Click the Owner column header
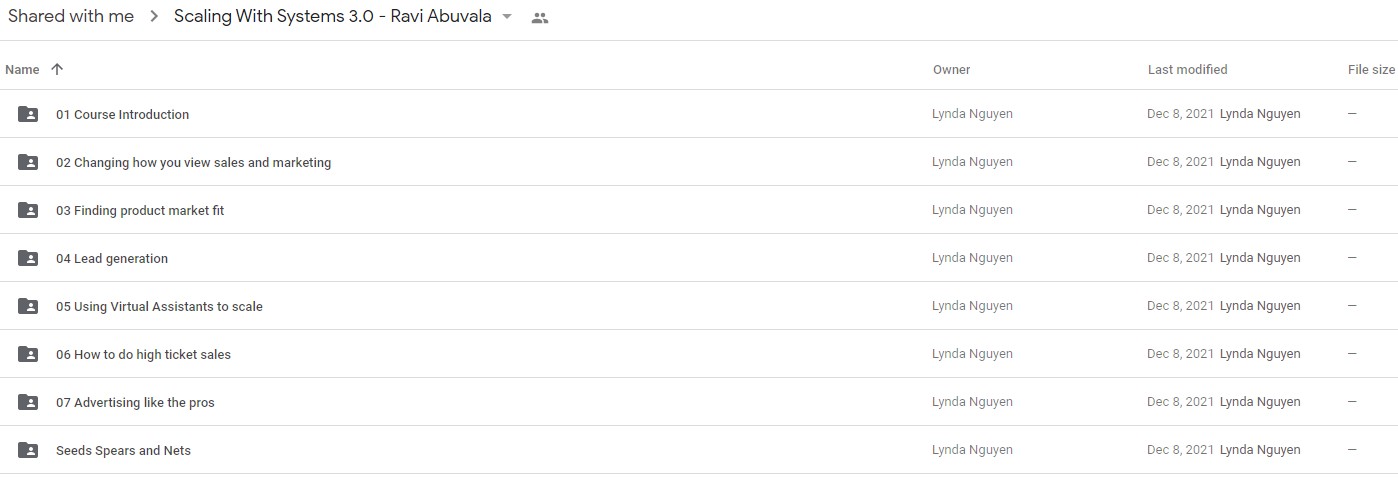Image resolution: width=1398 pixels, height=477 pixels. pyautogui.click(x=951, y=70)
